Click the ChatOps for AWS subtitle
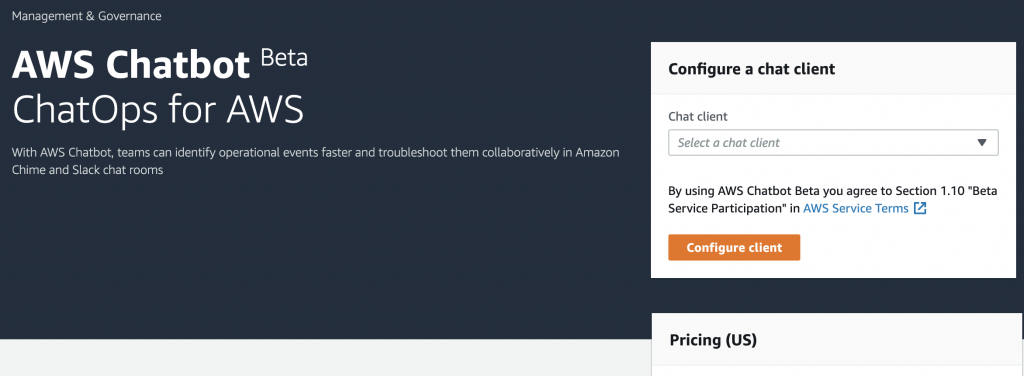 (158, 109)
